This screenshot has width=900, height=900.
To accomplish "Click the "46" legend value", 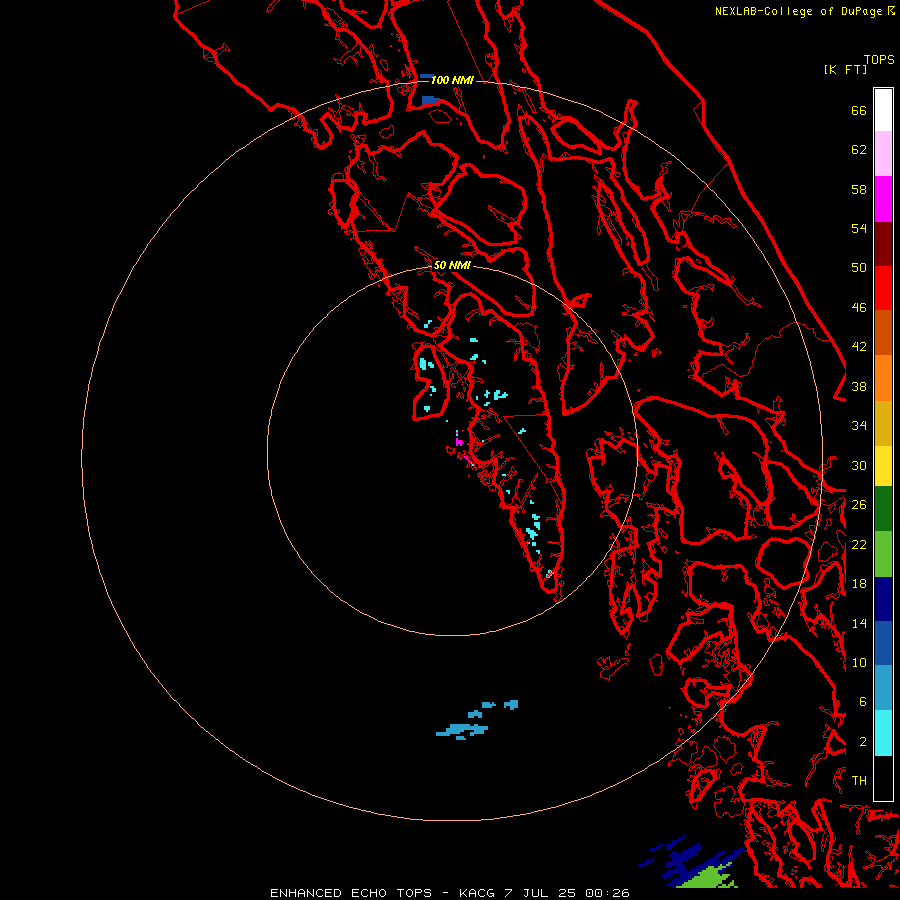I will tap(859, 308).
